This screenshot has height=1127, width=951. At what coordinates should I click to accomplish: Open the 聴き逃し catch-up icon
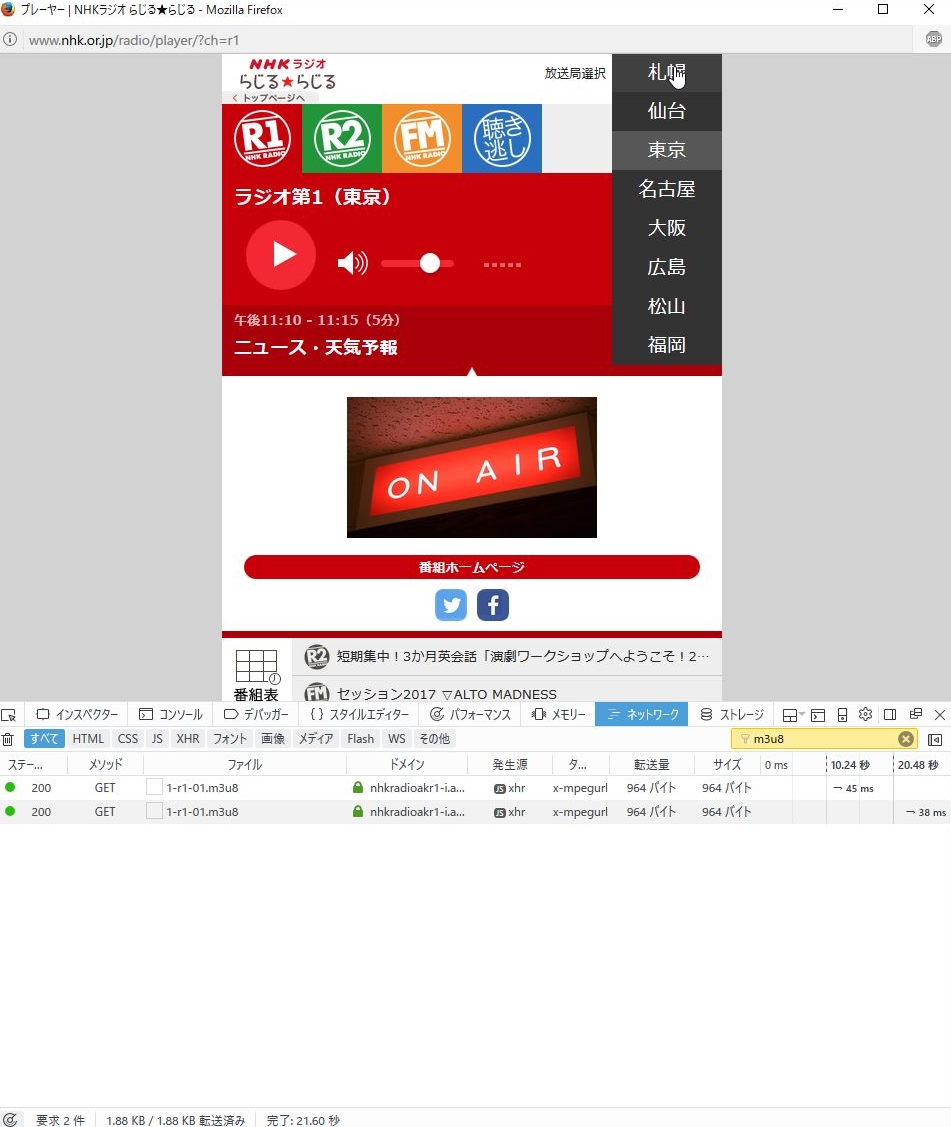point(502,139)
